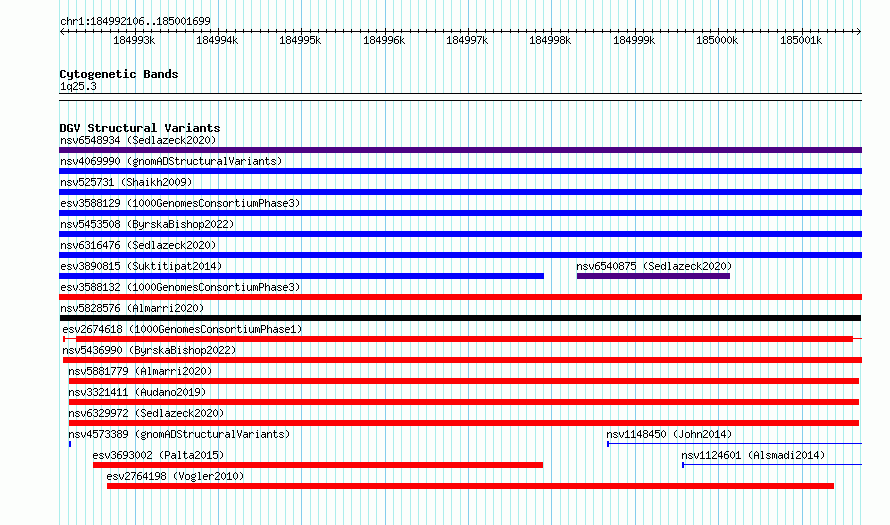Click the left arrow end of ruler
This screenshot has height=525, width=890.
[62, 31]
